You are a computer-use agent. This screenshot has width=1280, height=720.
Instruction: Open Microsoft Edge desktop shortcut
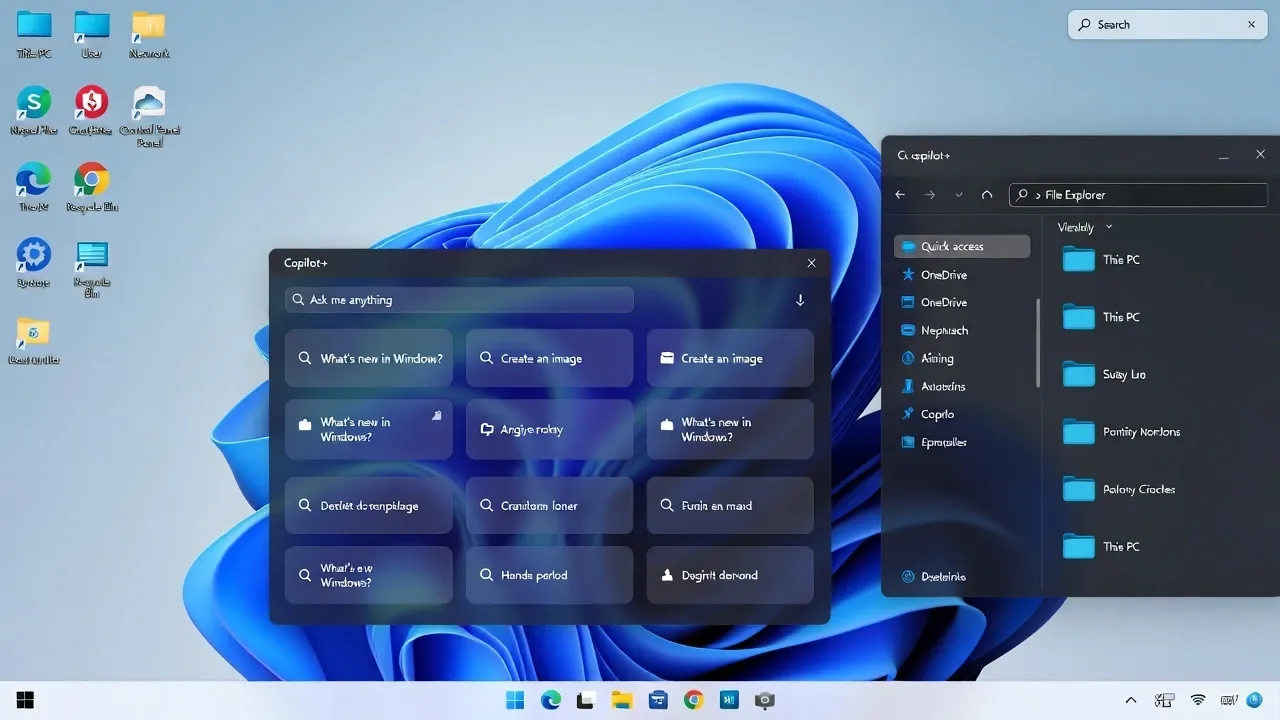coord(33,181)
